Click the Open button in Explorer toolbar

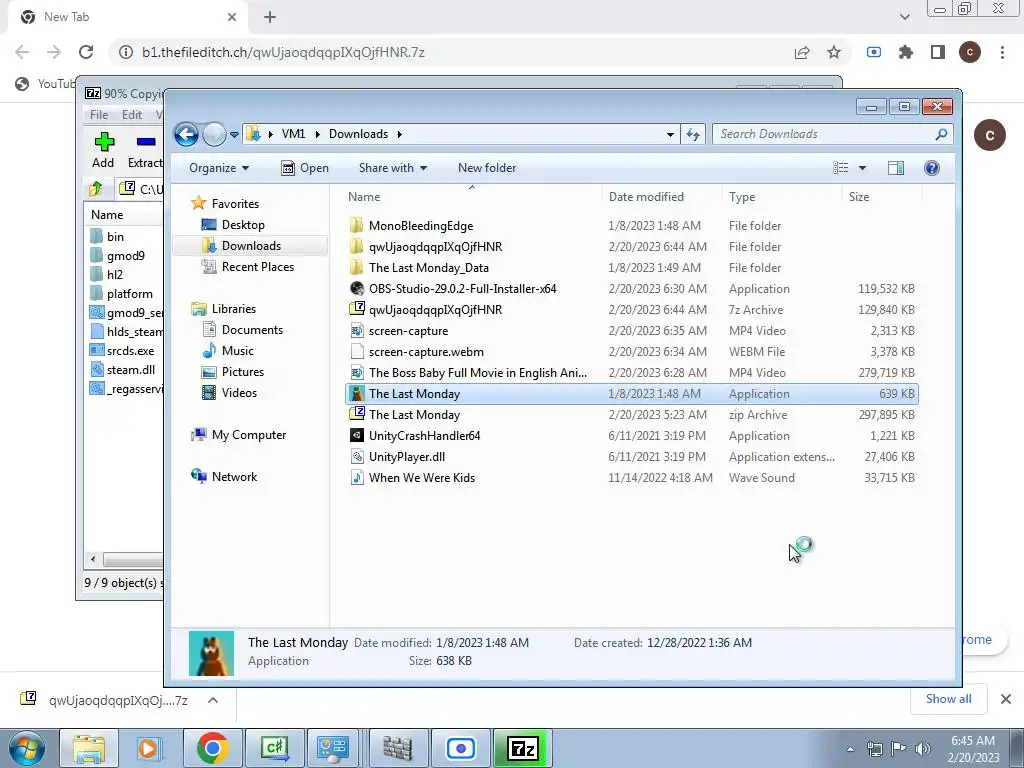(x=304, y=168)
